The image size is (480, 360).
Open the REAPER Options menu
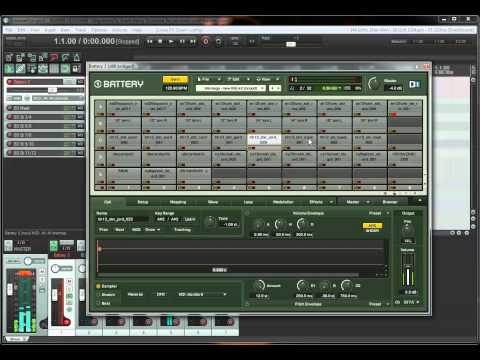pos(99,30)
